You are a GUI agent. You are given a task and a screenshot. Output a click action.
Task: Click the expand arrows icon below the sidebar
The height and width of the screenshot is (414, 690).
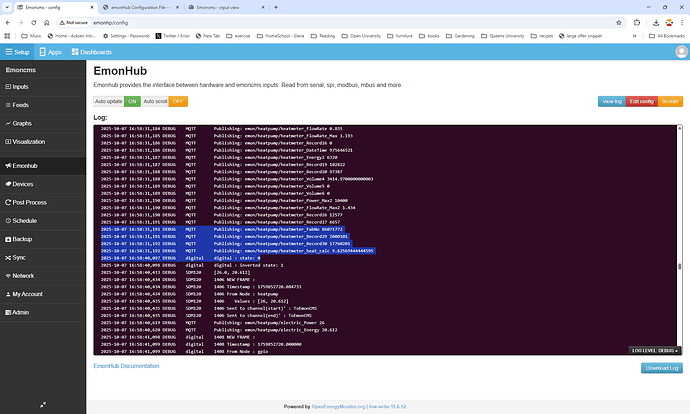click(x=43, y=404)
